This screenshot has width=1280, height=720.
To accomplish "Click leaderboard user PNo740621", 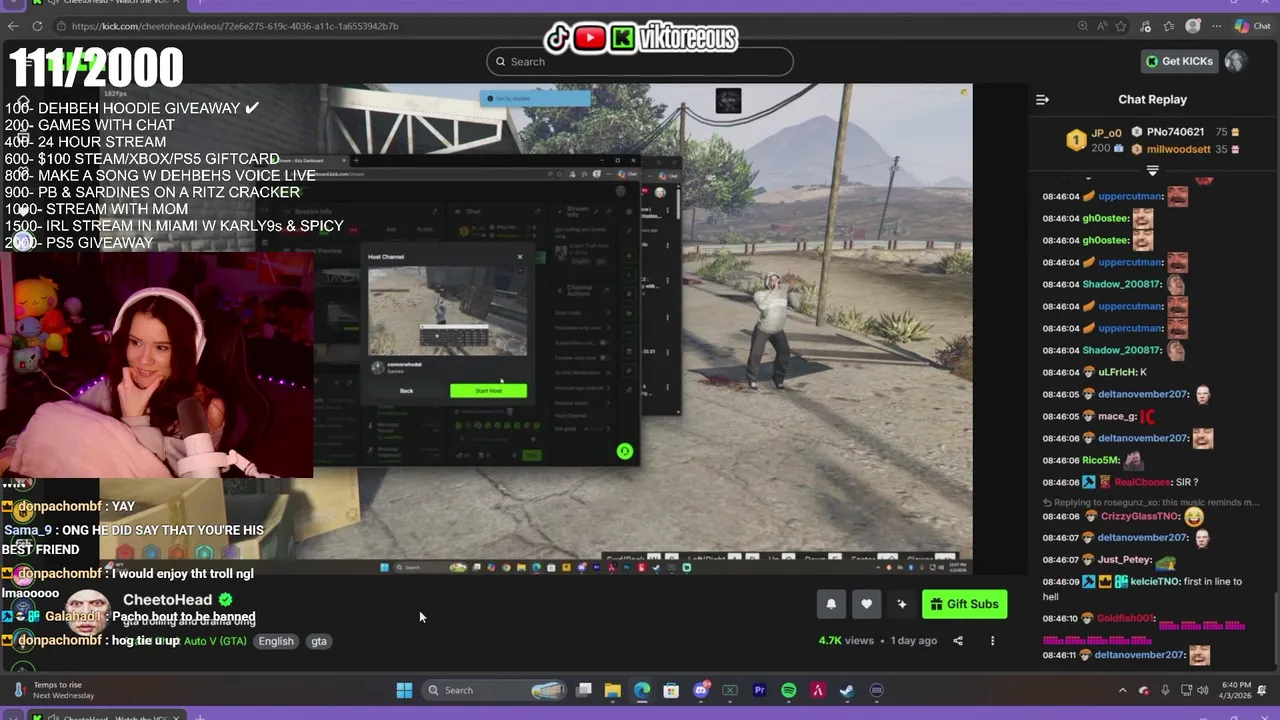I will point(1176,132).
